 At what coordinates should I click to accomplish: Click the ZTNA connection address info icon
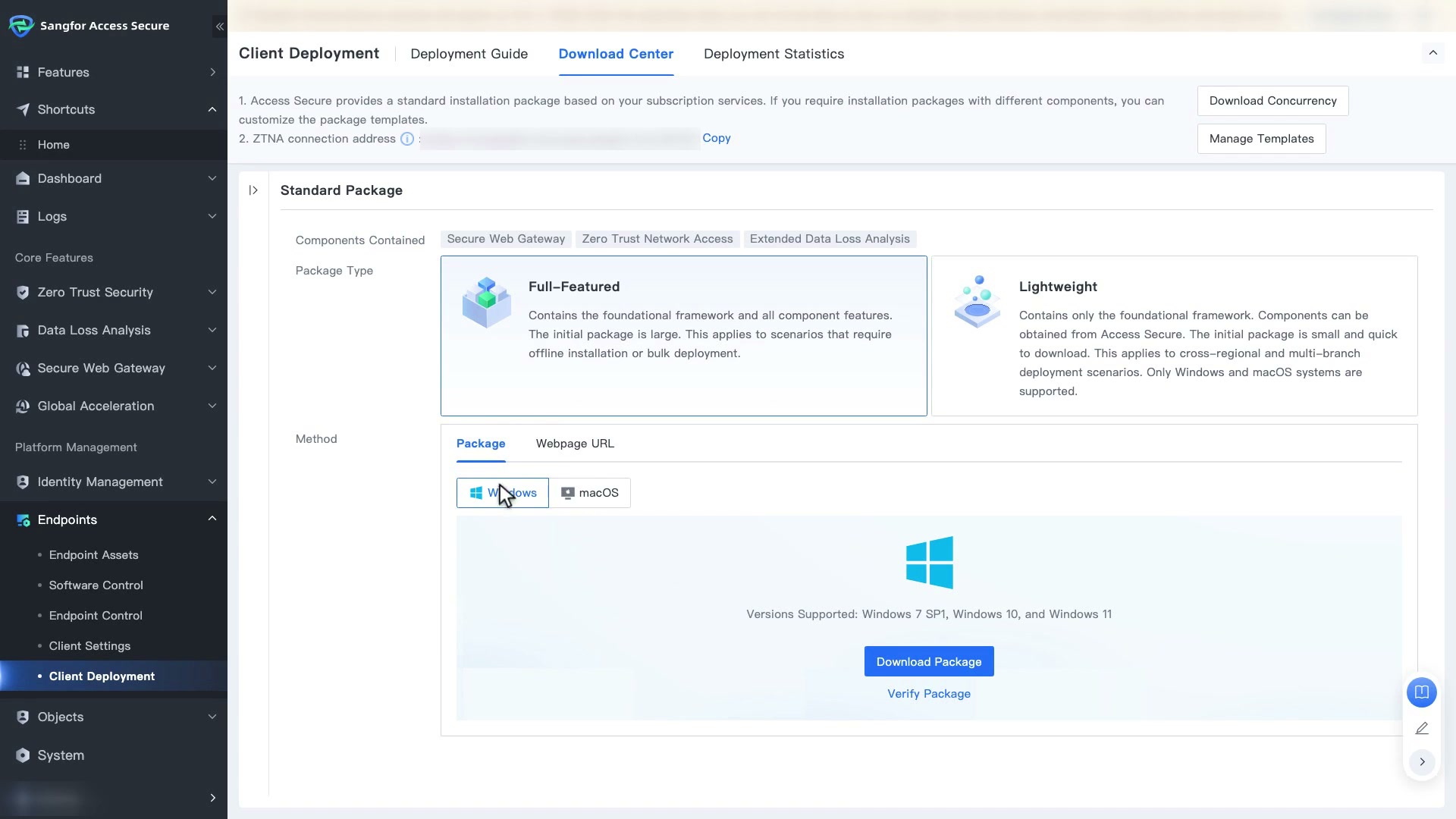tap(407, 139)
